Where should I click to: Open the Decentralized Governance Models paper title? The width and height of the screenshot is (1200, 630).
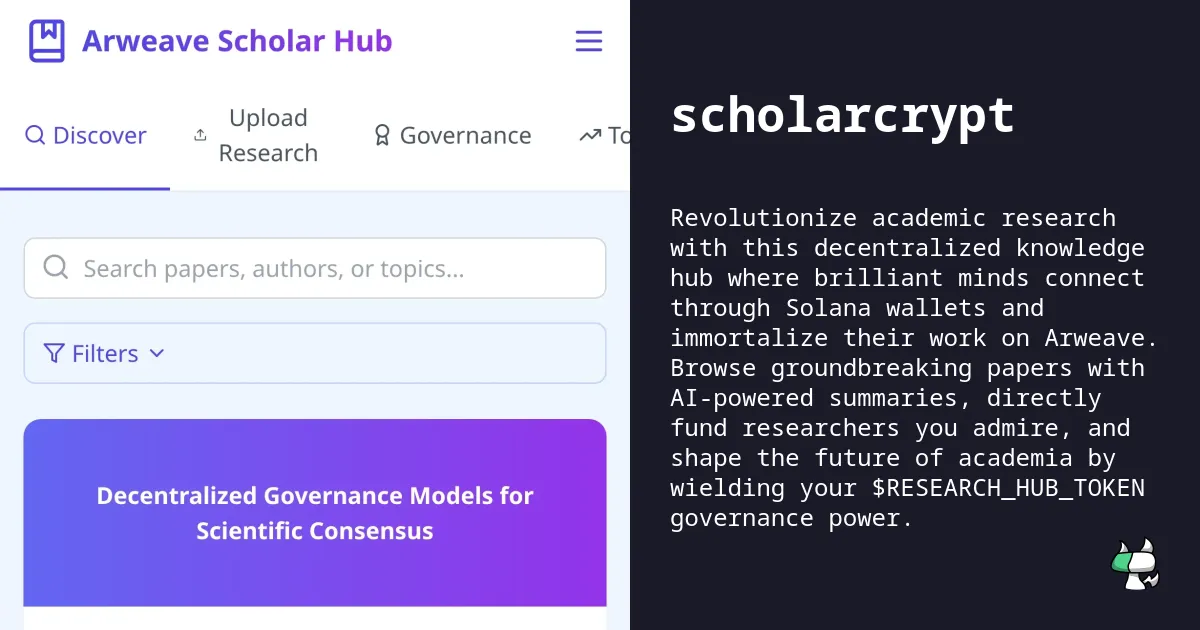(315, 513)
